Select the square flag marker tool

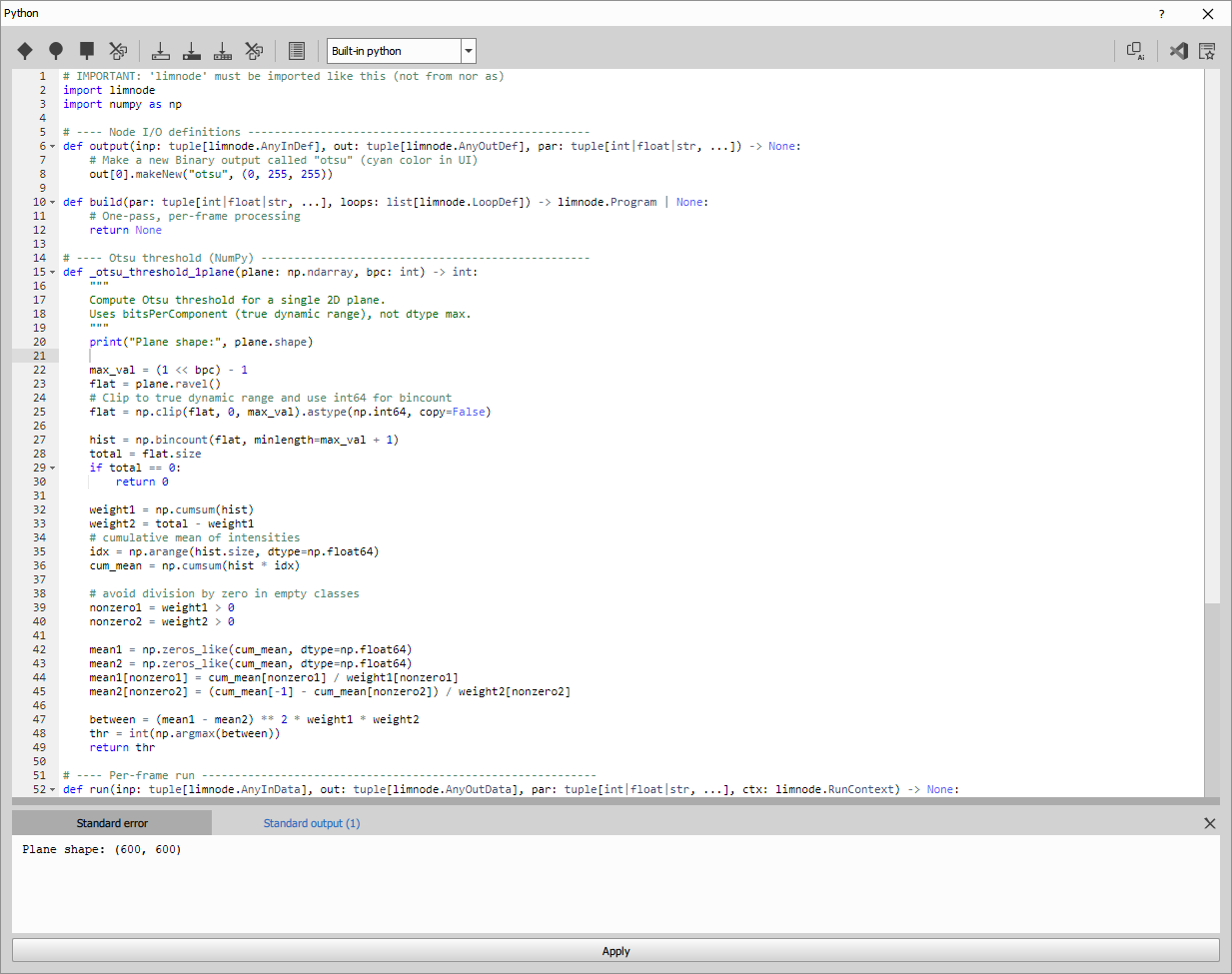pos(85,50)
